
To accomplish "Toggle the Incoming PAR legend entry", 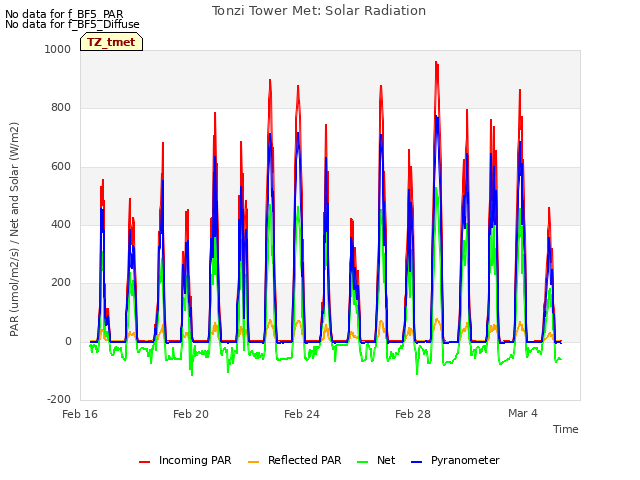I will (185, 460).
